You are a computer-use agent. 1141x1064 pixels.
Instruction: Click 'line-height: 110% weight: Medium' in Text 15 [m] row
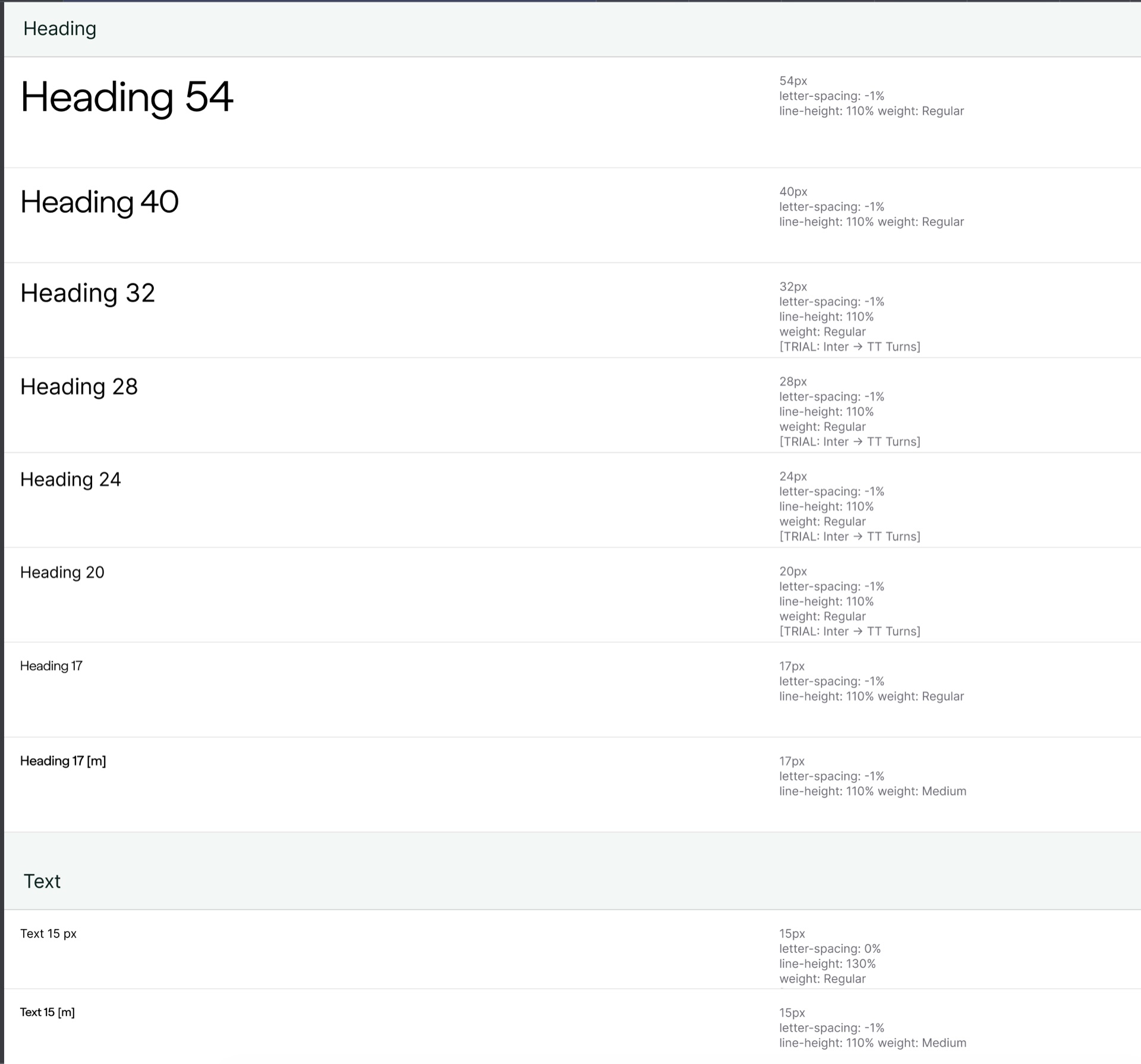click(872, 1043)
